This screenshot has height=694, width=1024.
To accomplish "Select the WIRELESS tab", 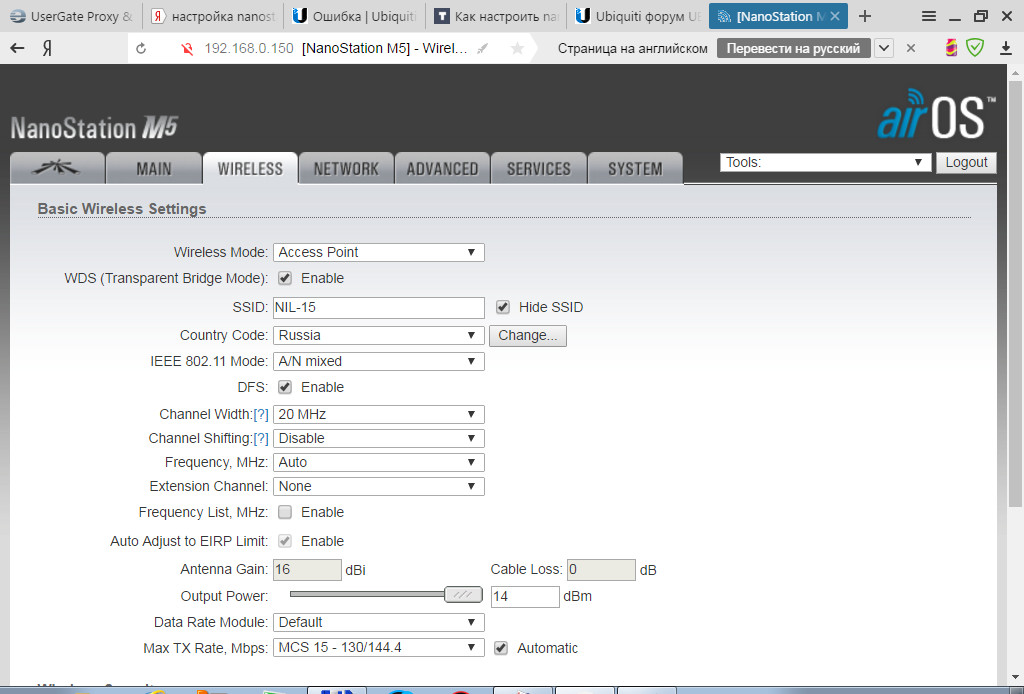I will tap(250, 168).
